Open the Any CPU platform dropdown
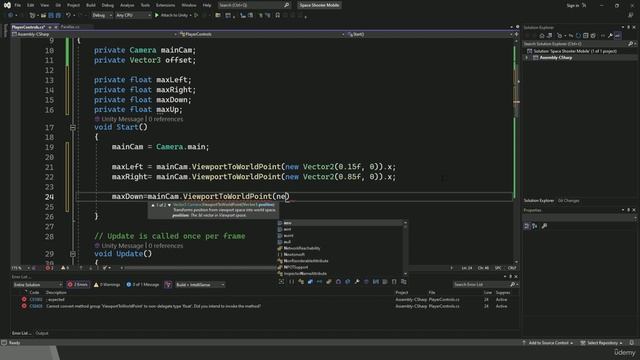The height and width of the screenshot is (360, 640). [133, 16]
